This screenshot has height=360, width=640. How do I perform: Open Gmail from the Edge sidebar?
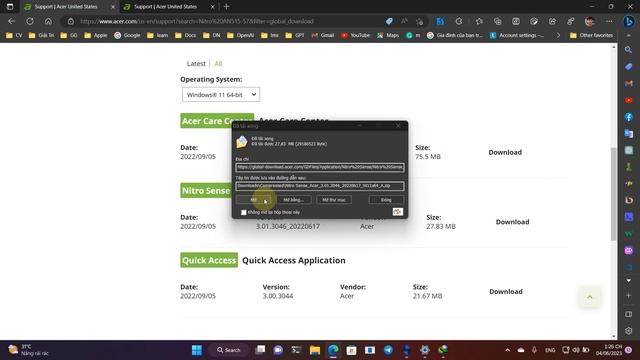point(629,83)
